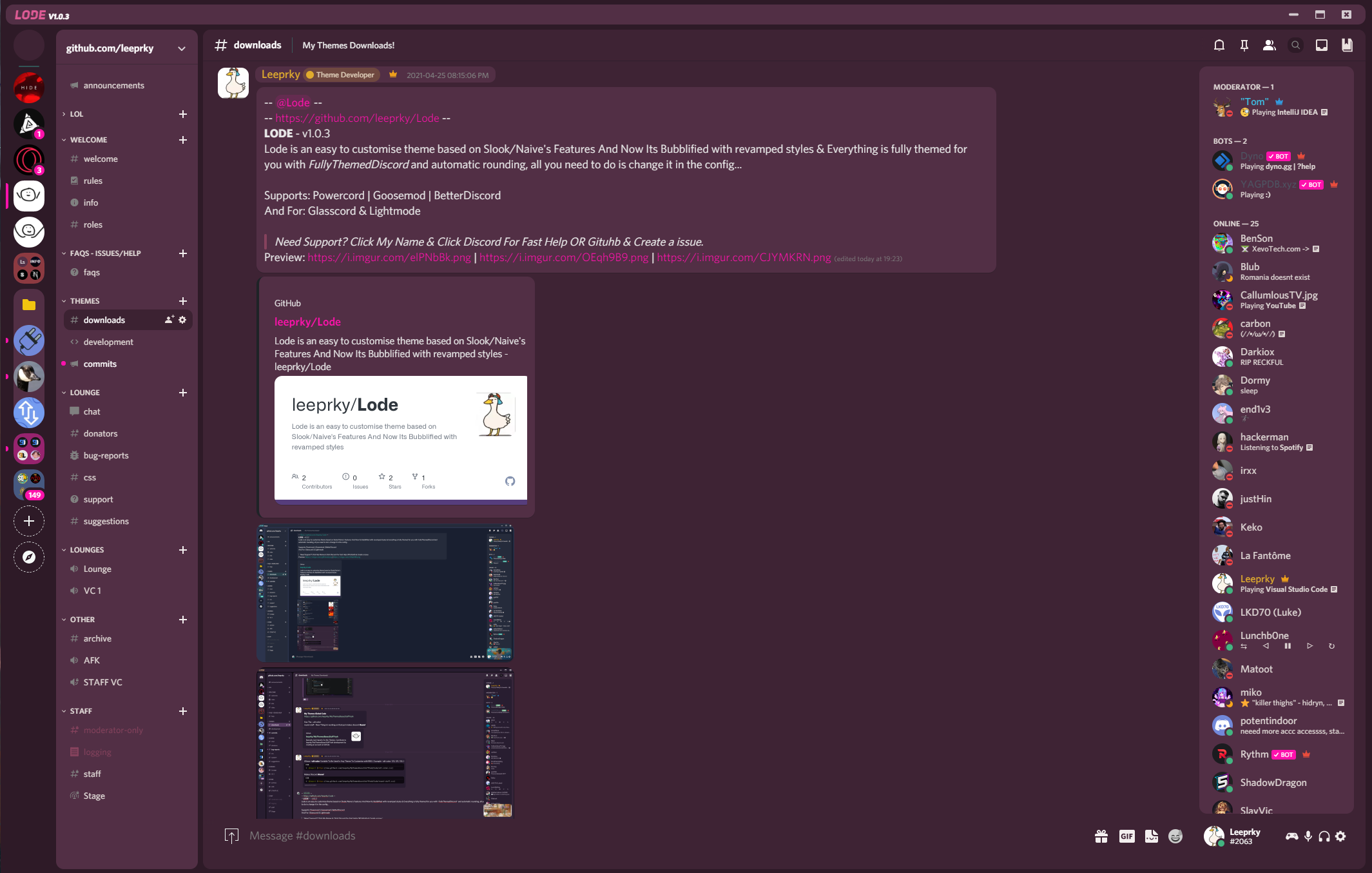This screenshot has width=1372, height=873.
Task: Open notification settings with the bell icon
Action: click(1219, 45)
